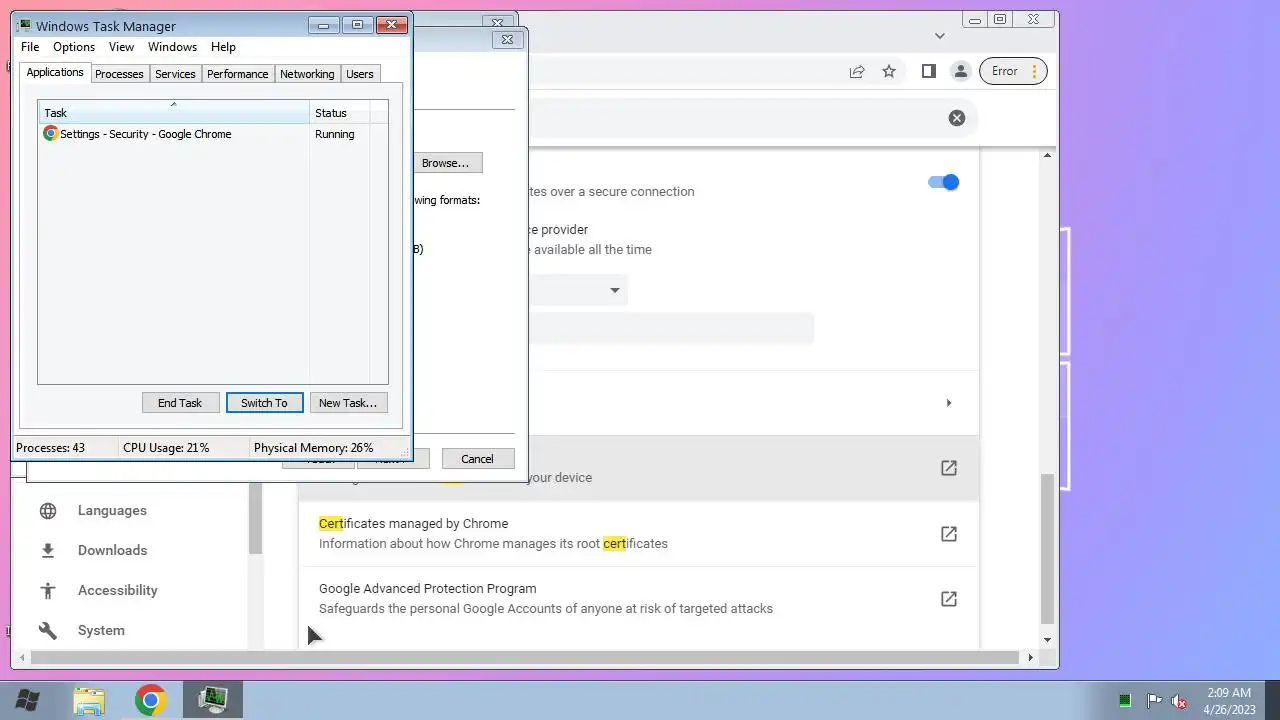Click End Task button
The image size is (1280, 720).
(x=180, y=403)
